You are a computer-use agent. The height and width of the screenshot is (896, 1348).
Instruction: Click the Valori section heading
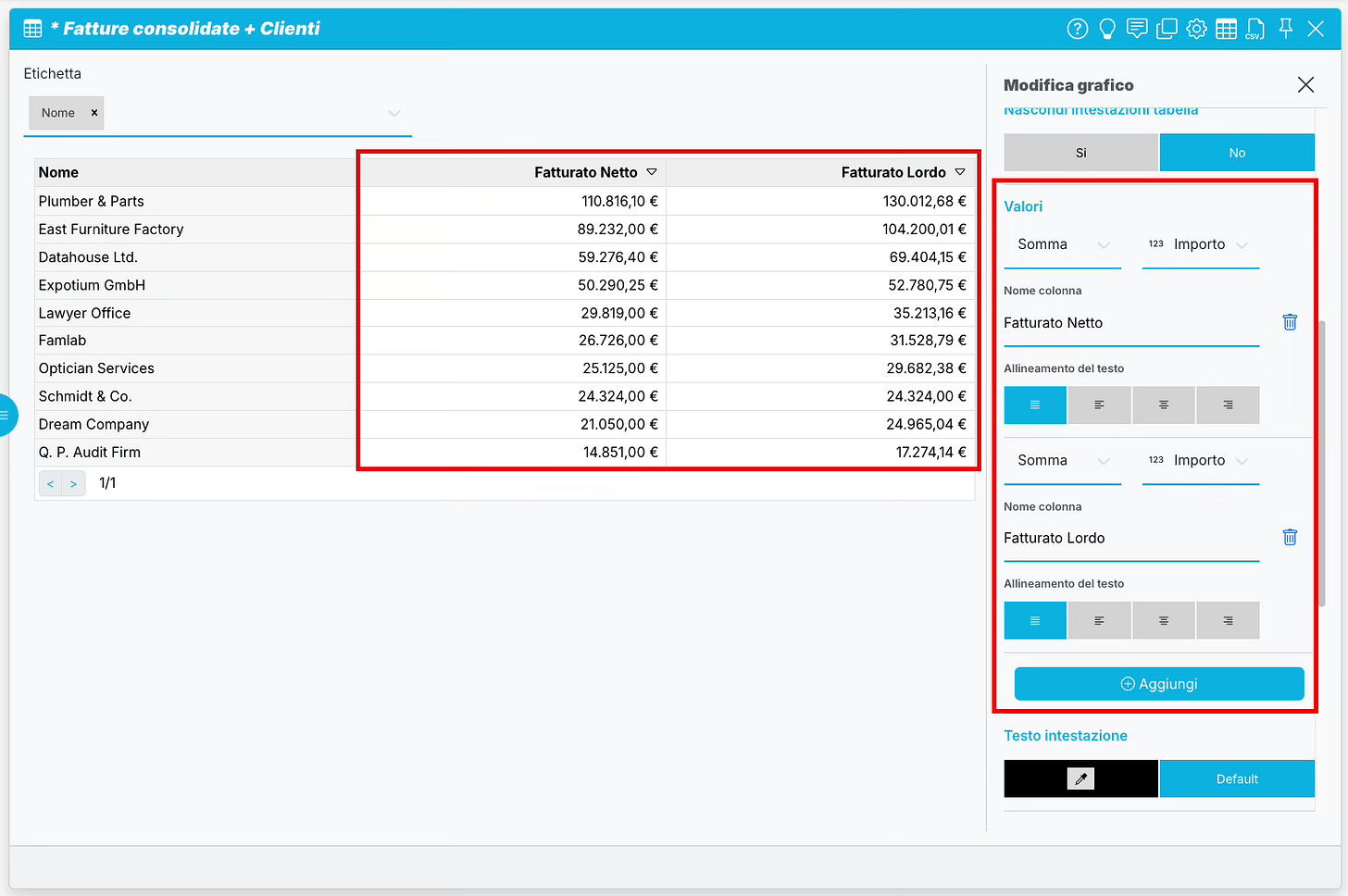[1023, 206]
